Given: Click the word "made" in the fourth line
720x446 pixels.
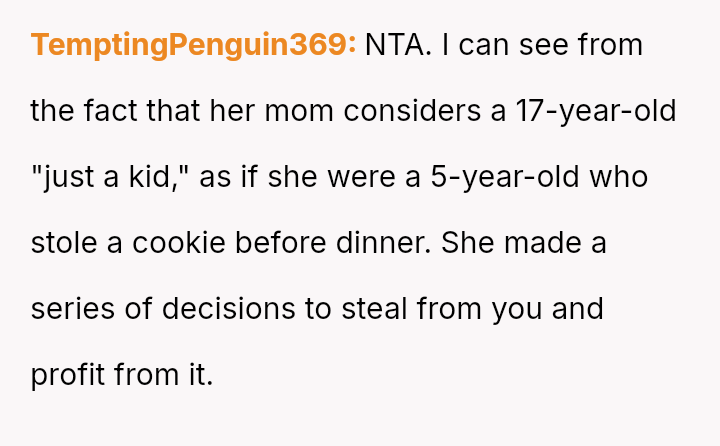Looking at the screenshot, I should point(543,243).
